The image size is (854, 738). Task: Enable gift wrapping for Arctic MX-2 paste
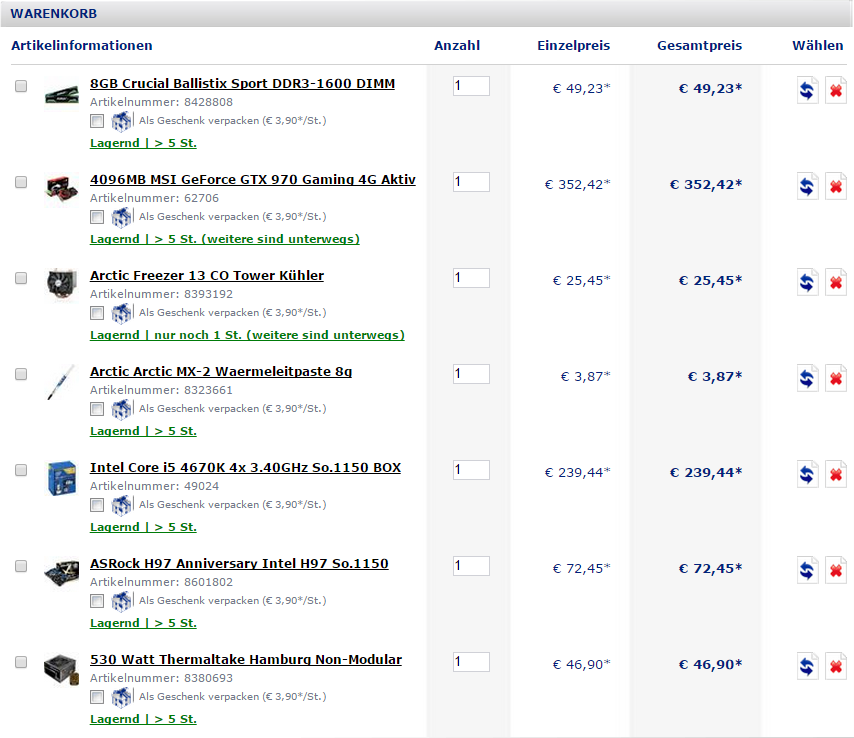click(x=97, y=409)
